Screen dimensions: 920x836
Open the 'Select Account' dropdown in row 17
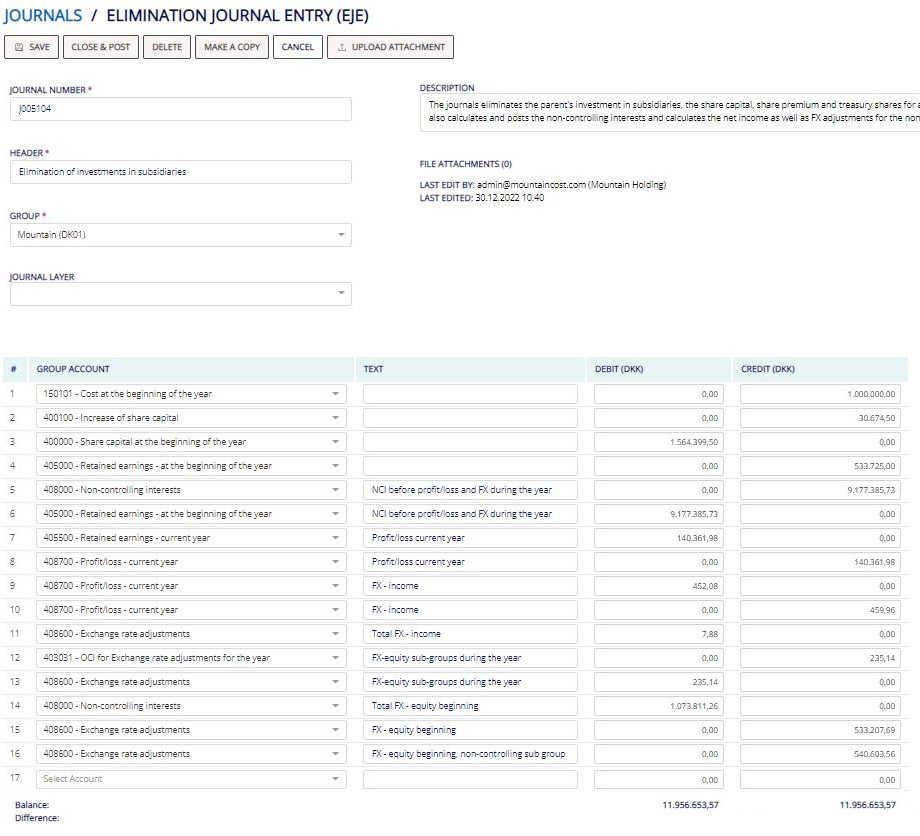click(191, 779)
